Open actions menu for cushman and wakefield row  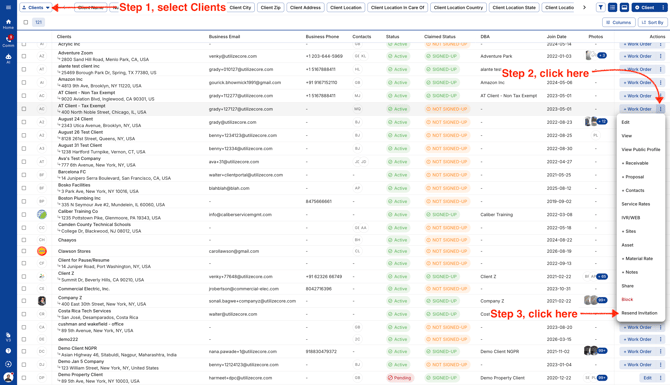click(x=661, y=327)
